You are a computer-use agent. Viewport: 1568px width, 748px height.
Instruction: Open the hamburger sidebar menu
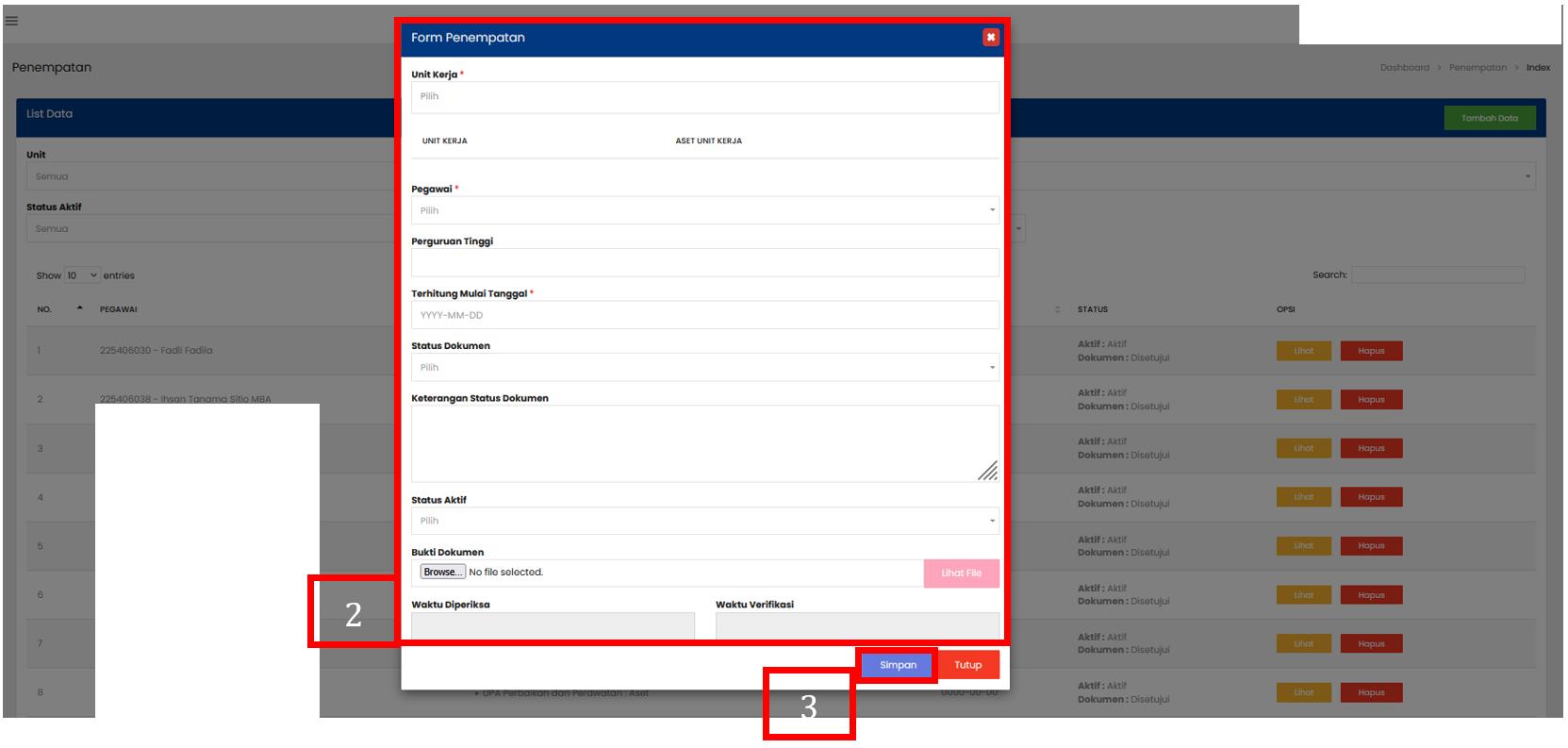click(11, 21)
